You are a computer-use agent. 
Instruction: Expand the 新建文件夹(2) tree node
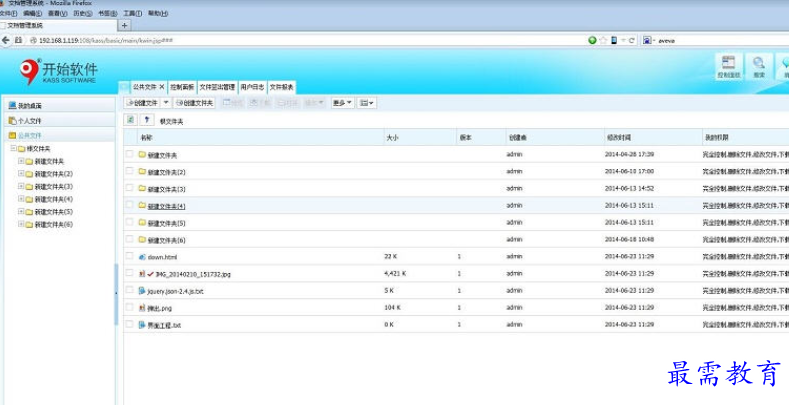click(21, 174)
